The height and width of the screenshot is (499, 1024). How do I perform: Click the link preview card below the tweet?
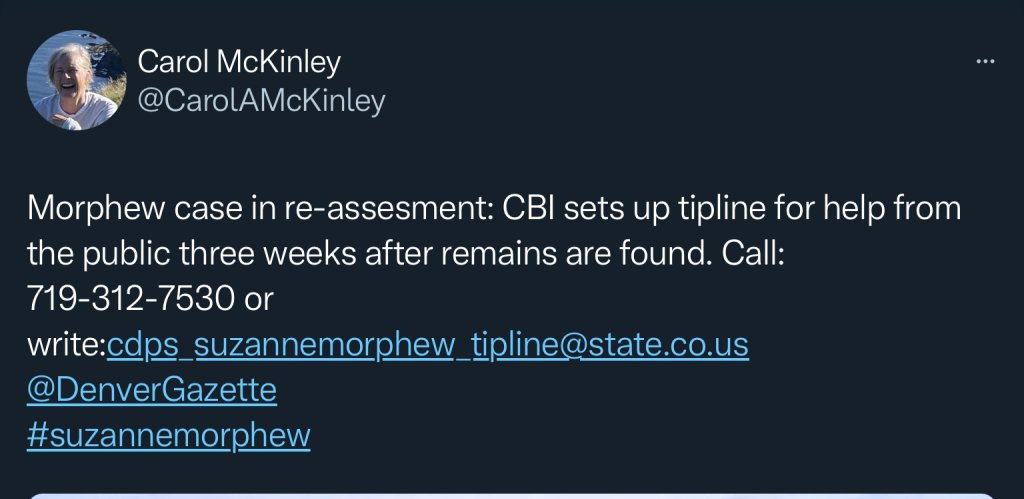[x=512, y=494]
